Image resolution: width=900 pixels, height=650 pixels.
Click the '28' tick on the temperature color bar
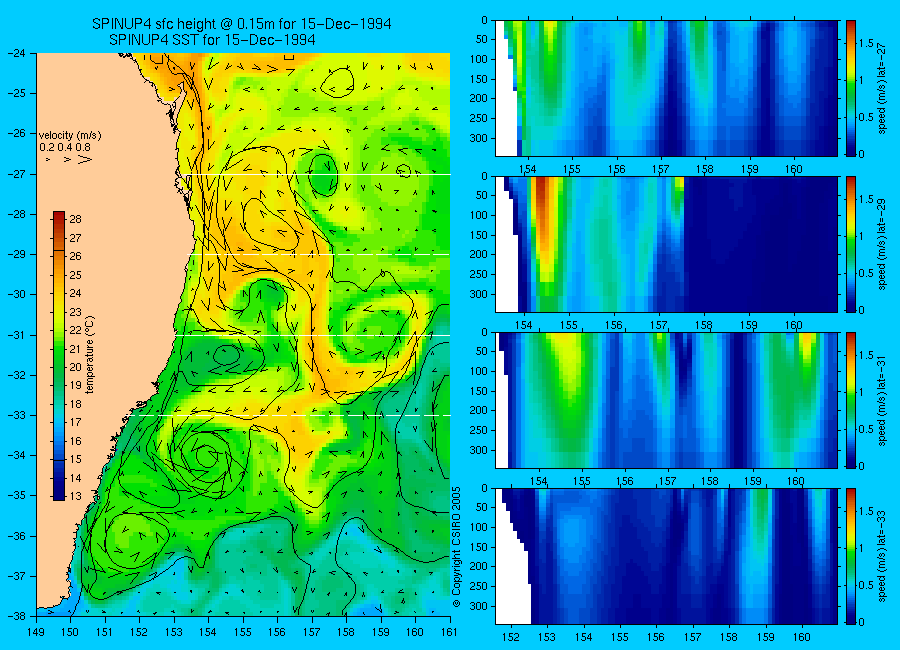[75, 219]
